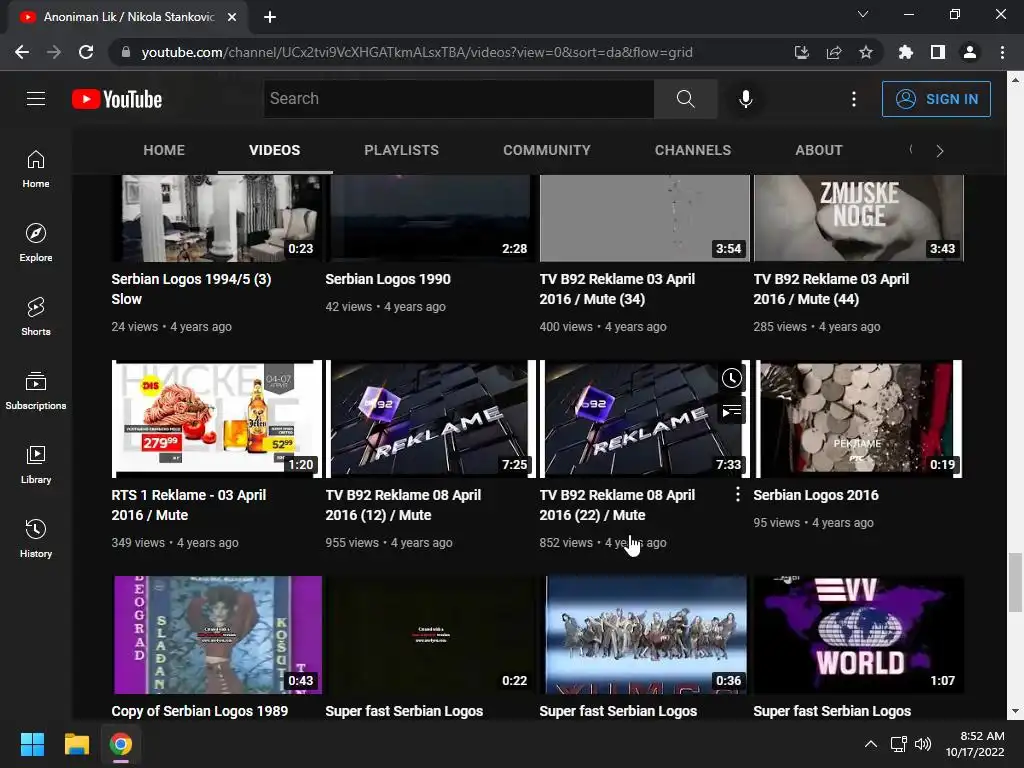Click the SIGN IN button
The width and height of the screenshot is (1024, 768).
coord(936,99)
